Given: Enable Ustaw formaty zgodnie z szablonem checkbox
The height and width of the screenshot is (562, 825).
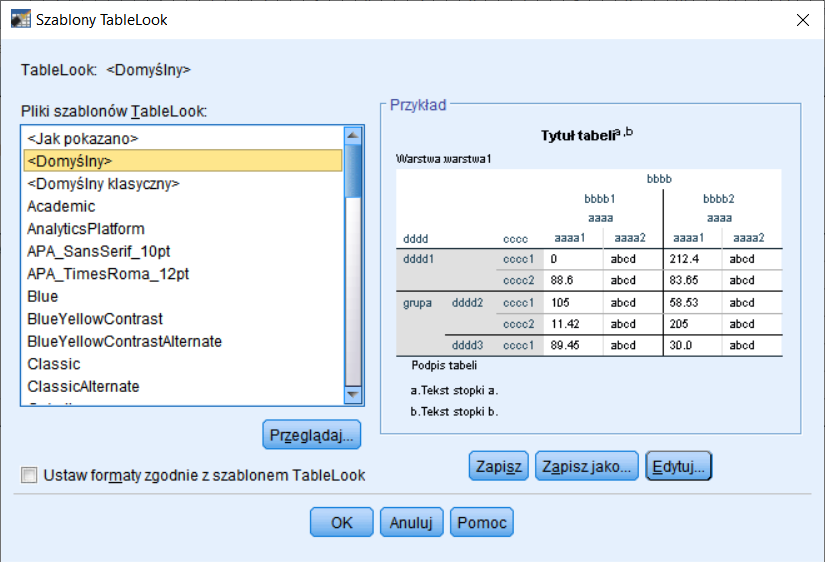Looking at the screenshot, I should (29, 475).
